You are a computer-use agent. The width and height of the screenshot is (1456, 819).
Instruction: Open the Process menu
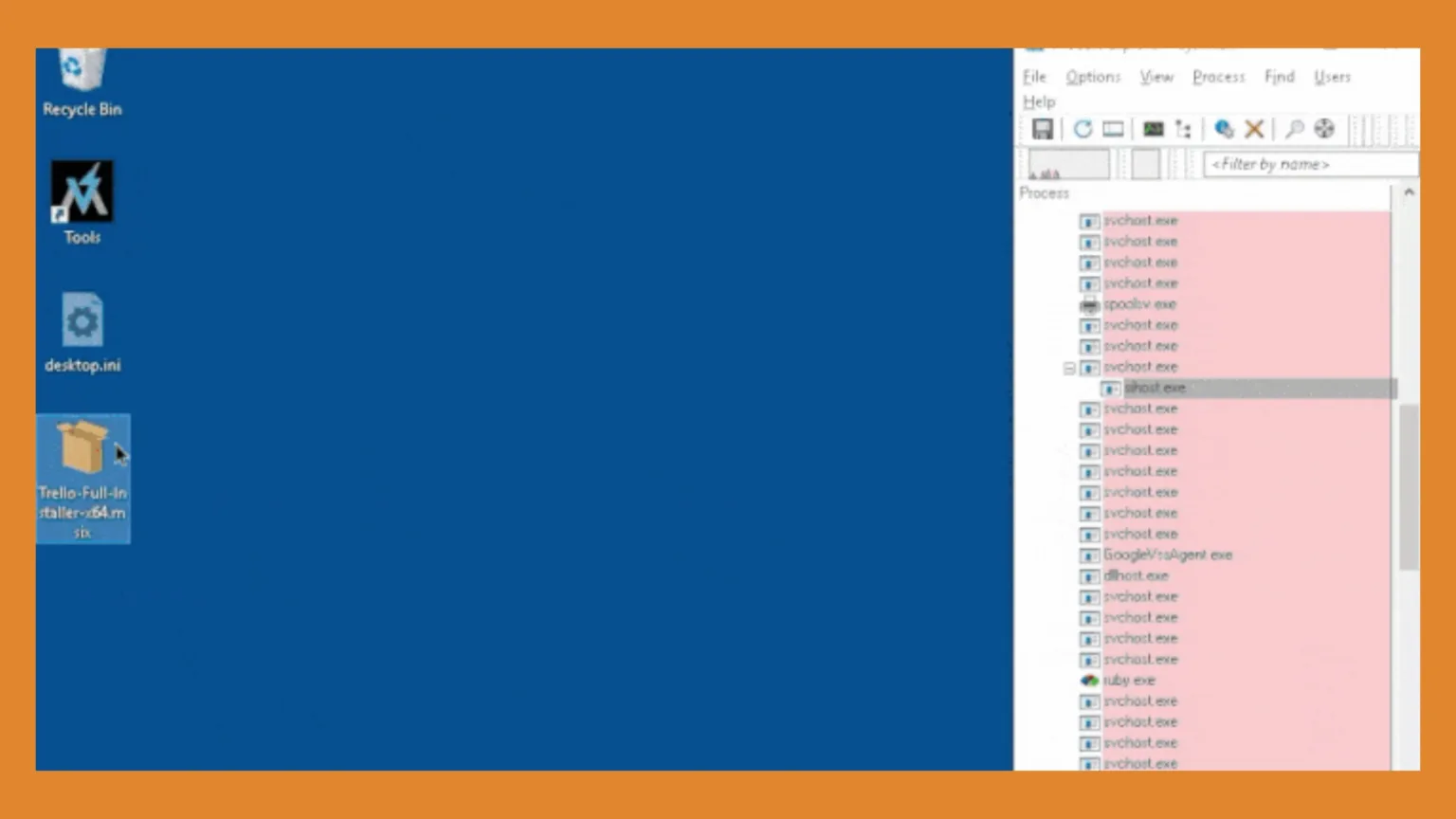(x=1218, y=77)
